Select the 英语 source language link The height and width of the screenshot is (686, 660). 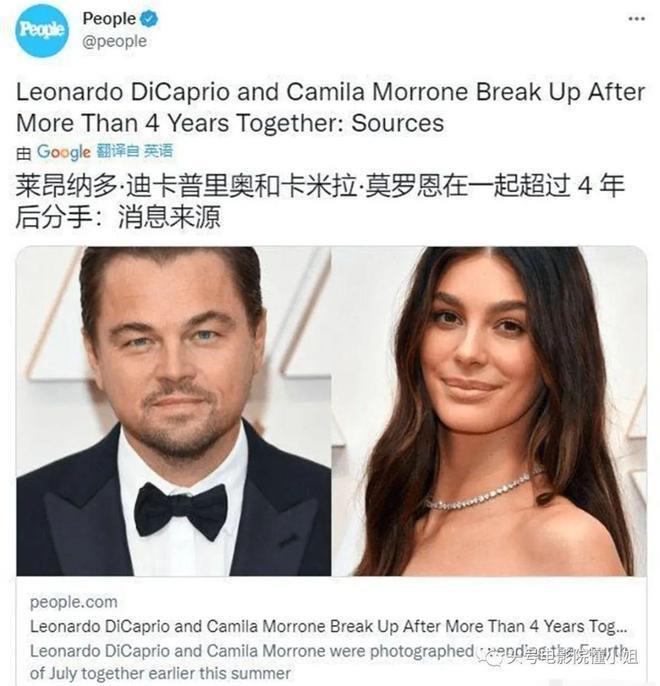[x=158, y=151]
